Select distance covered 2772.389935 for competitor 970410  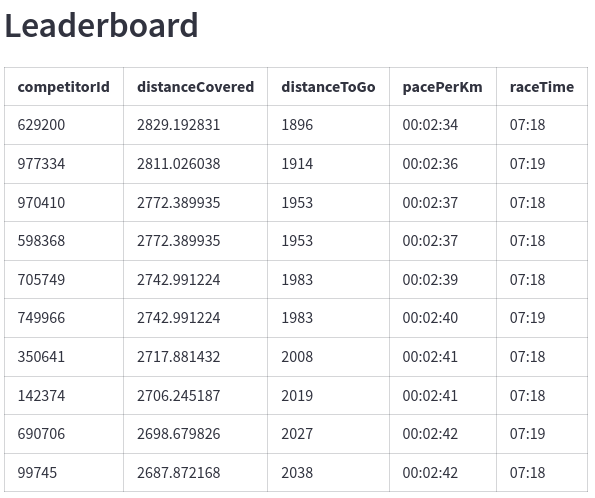[x=179, y=203]
